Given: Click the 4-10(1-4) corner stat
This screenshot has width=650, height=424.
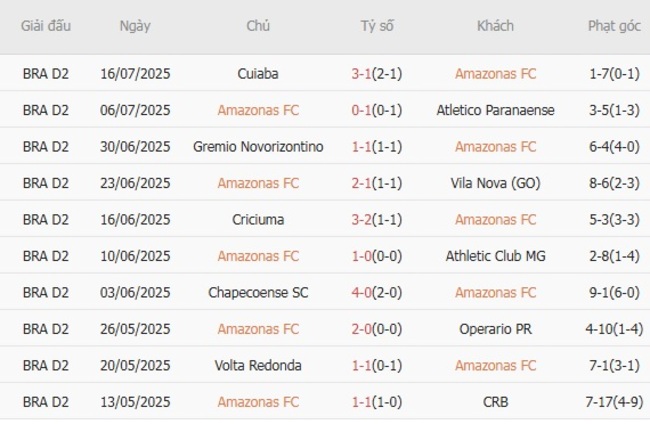Looking at the screenshot, I should coord(614,329).
